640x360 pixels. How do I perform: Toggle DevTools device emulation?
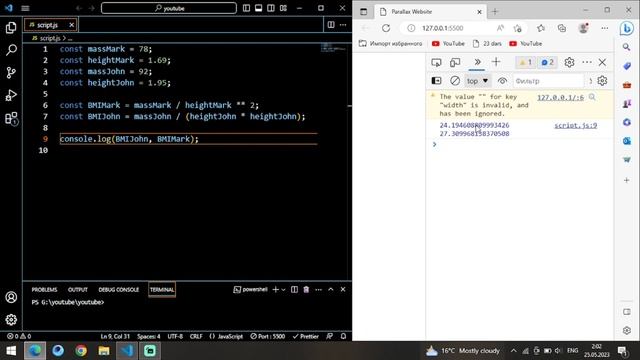point(455,62)
